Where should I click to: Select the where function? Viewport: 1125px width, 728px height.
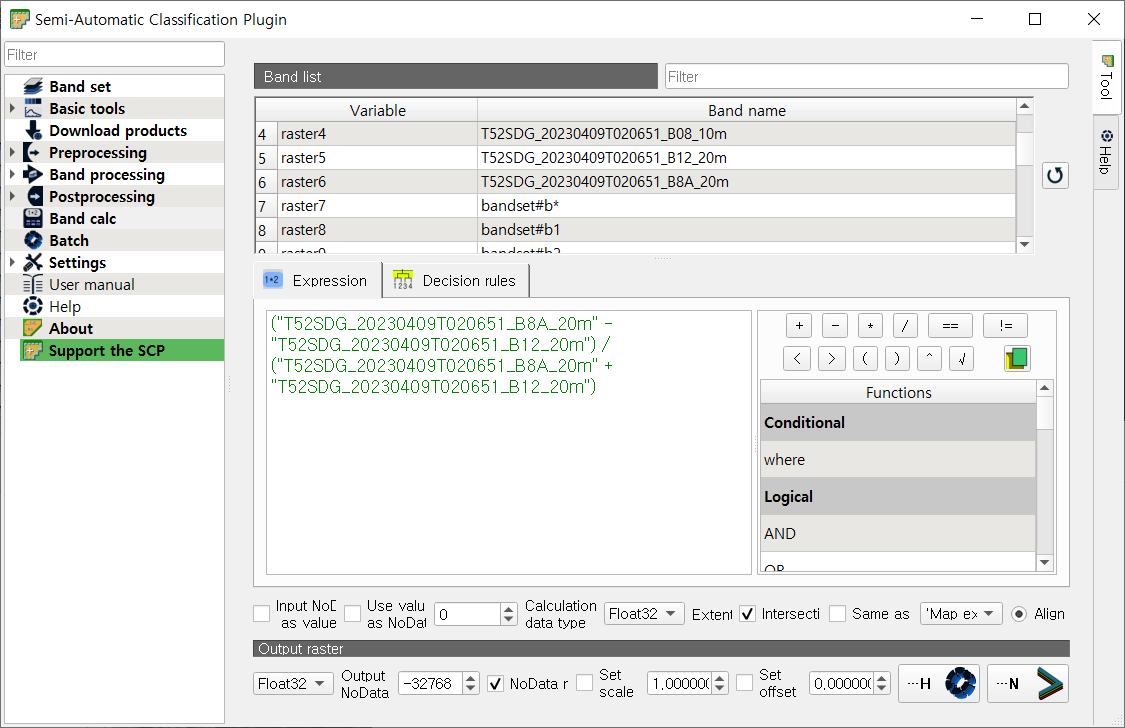pyautogui.click(x=898, y=460)
